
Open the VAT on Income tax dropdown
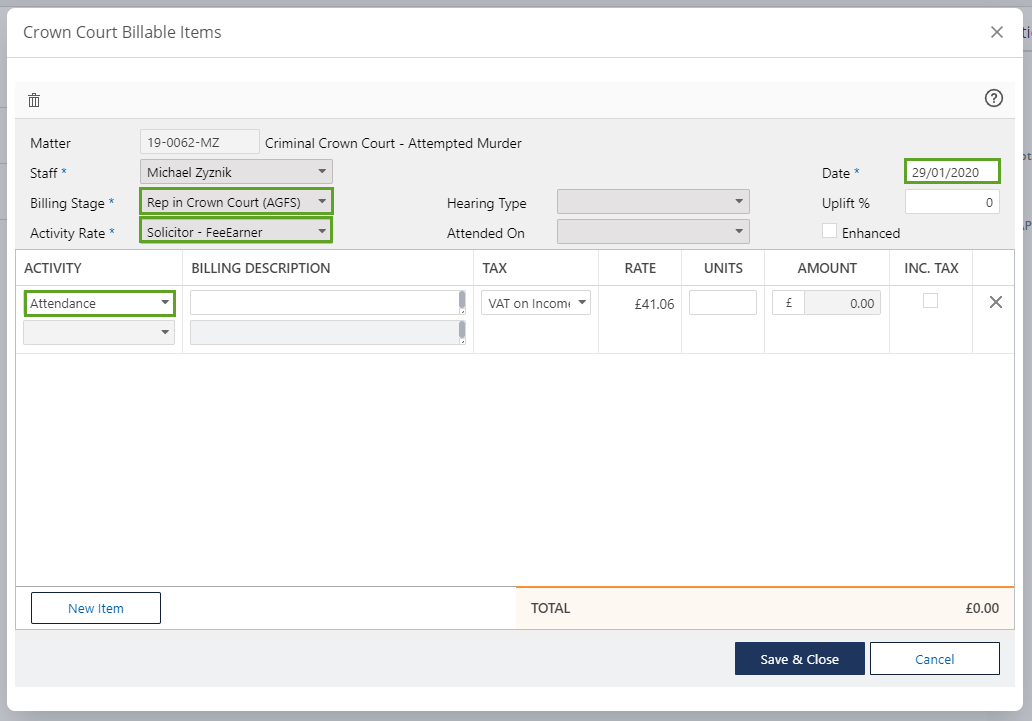[536, 303]
